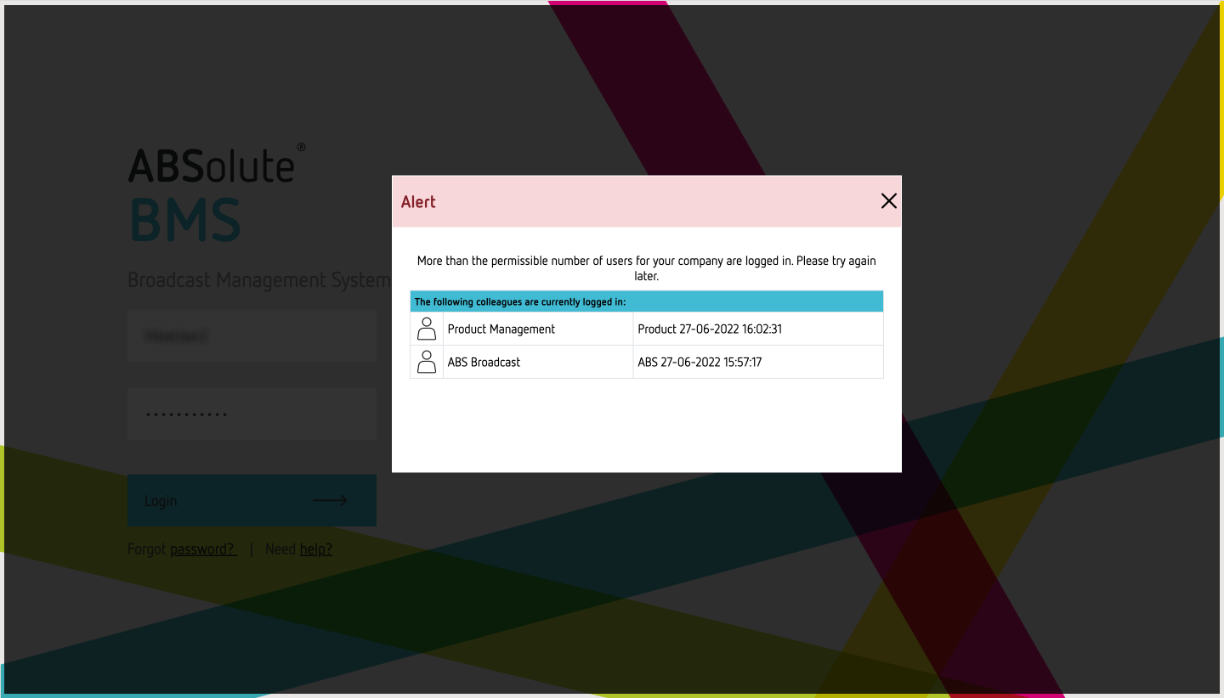Viewport: 1224px width, 698px height.
Task: Click the blurred username input field
Action: 252,336
